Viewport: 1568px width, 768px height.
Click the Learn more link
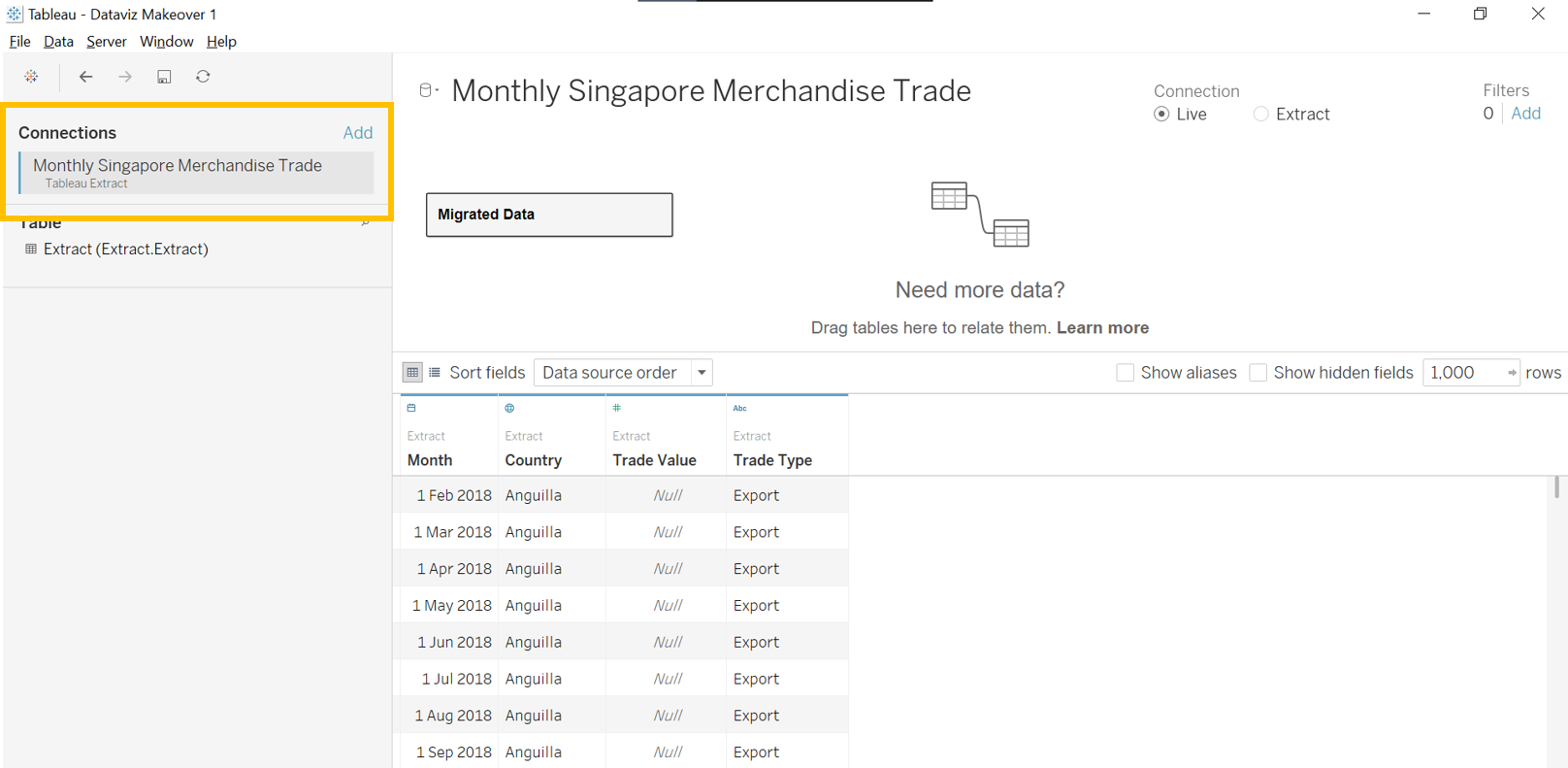pyautogui.click(x=1102, y=328)
